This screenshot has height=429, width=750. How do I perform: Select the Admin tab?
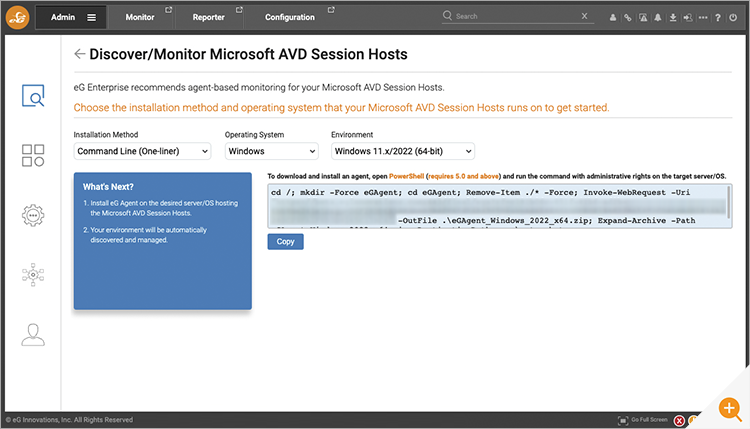click(x=63, y=17)
